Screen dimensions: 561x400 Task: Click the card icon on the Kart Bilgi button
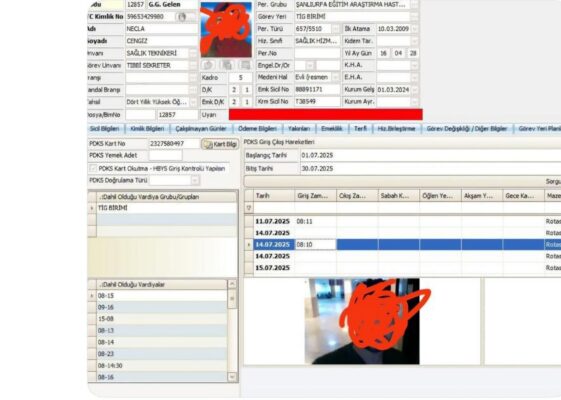click(208, 144)
